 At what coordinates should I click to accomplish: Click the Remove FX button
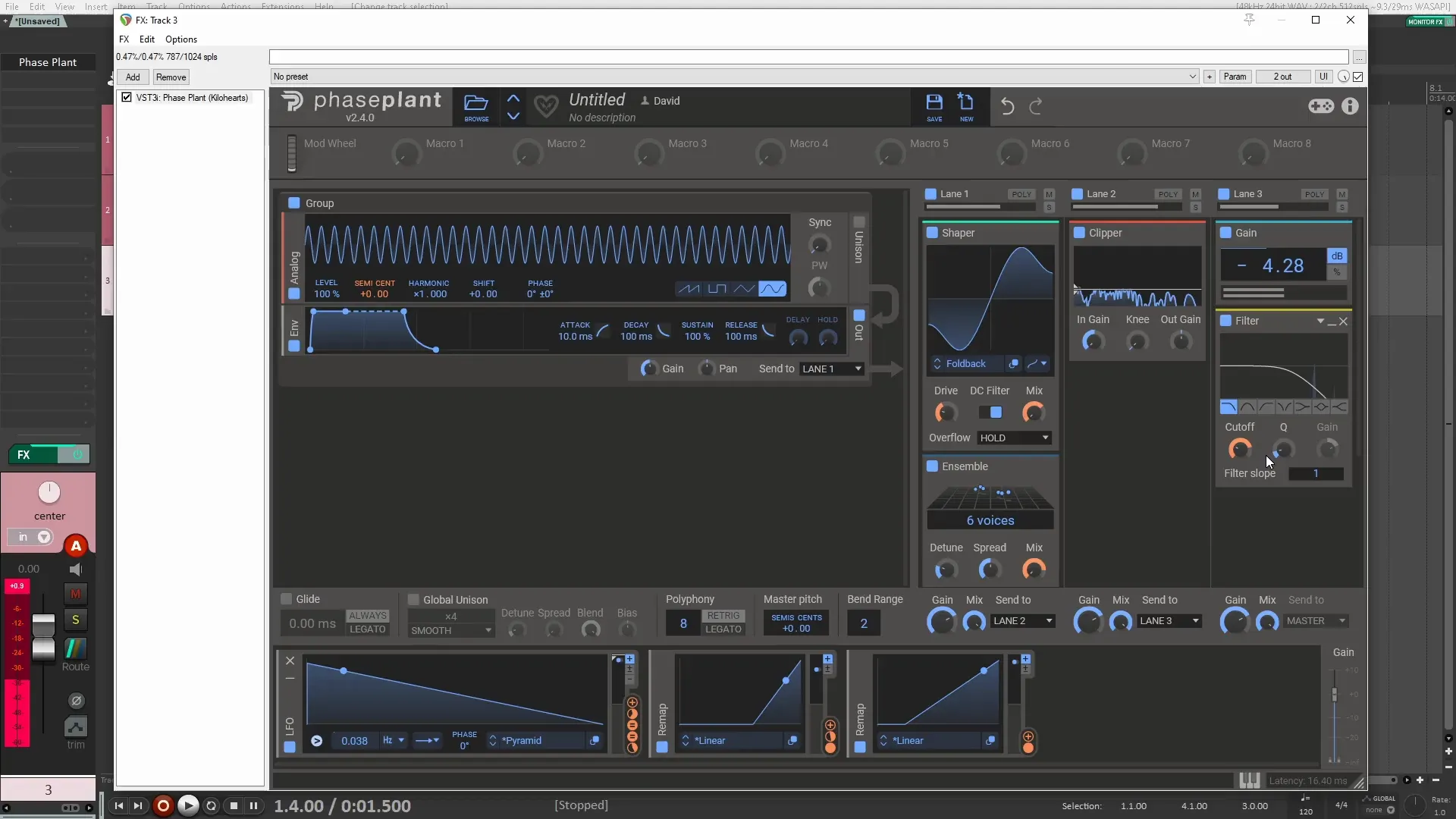(171, 77)
